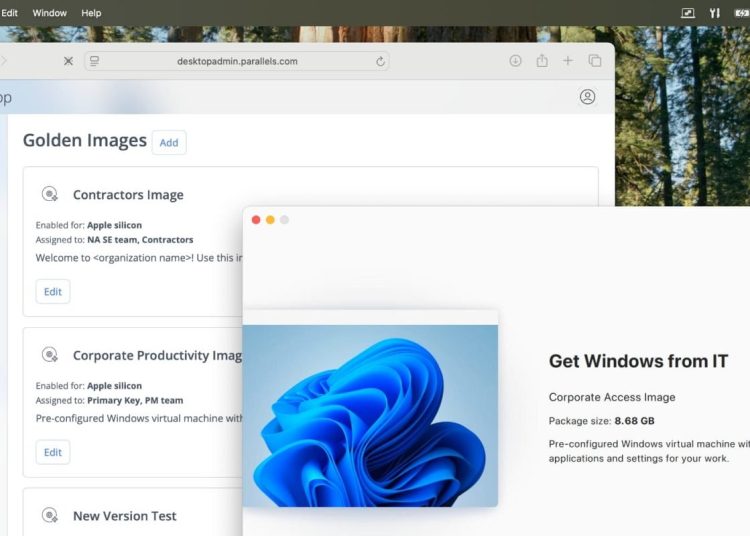Show the tab overview icon
Screen dimensions: 750x536
coord(594,61)
